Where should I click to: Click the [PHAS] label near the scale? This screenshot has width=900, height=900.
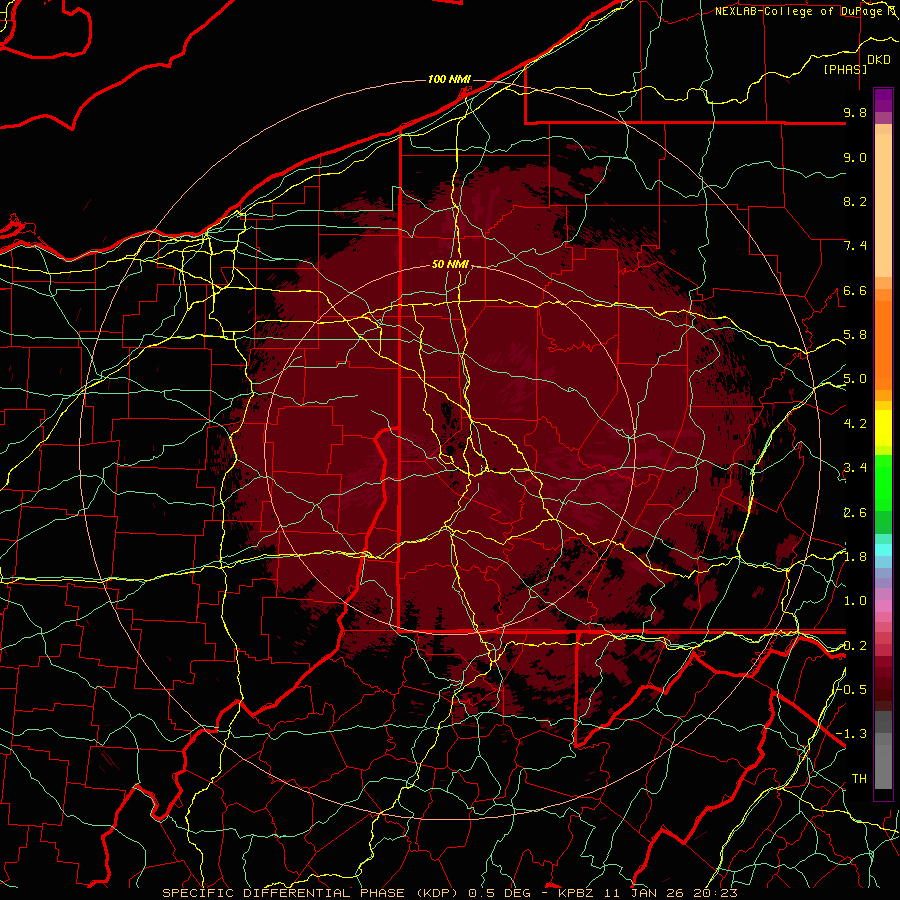(845, 69)
